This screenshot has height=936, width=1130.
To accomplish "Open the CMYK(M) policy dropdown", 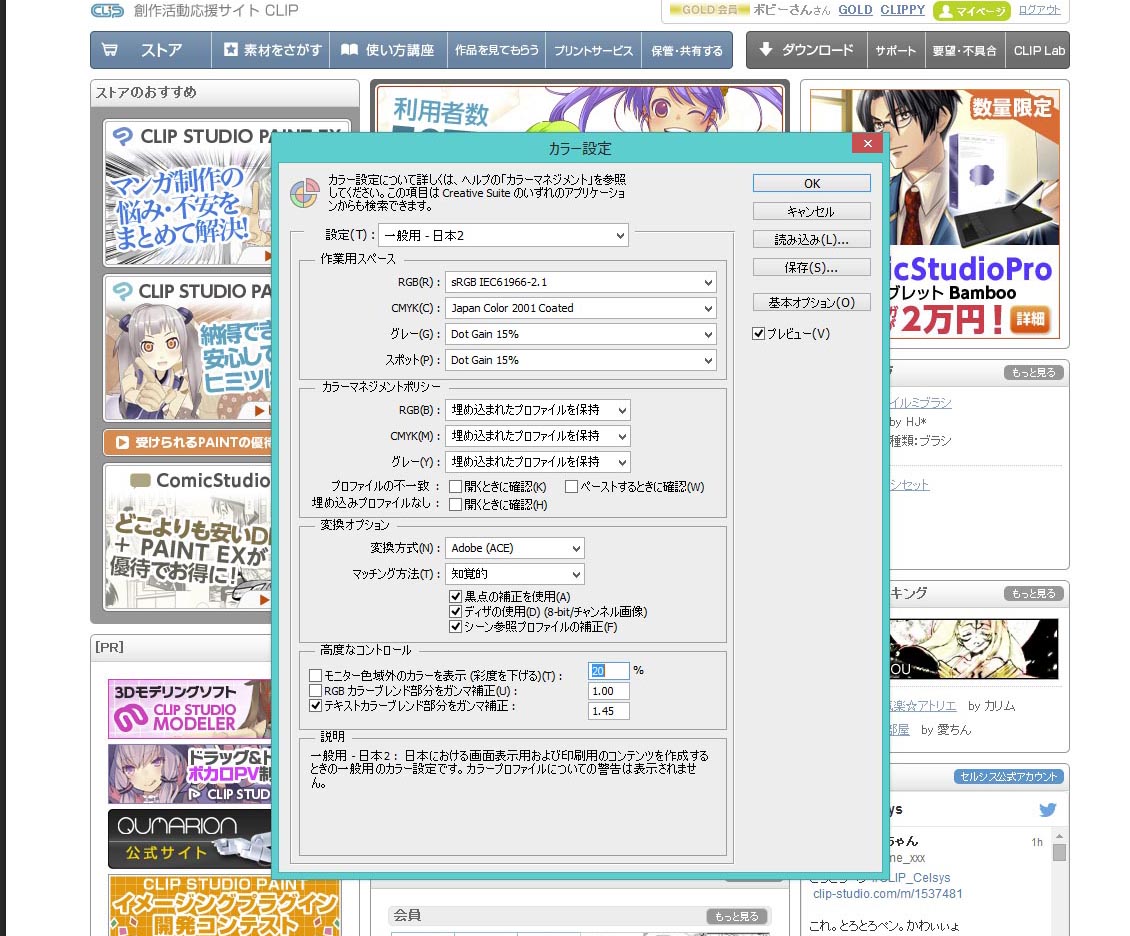I will (538, 436).
